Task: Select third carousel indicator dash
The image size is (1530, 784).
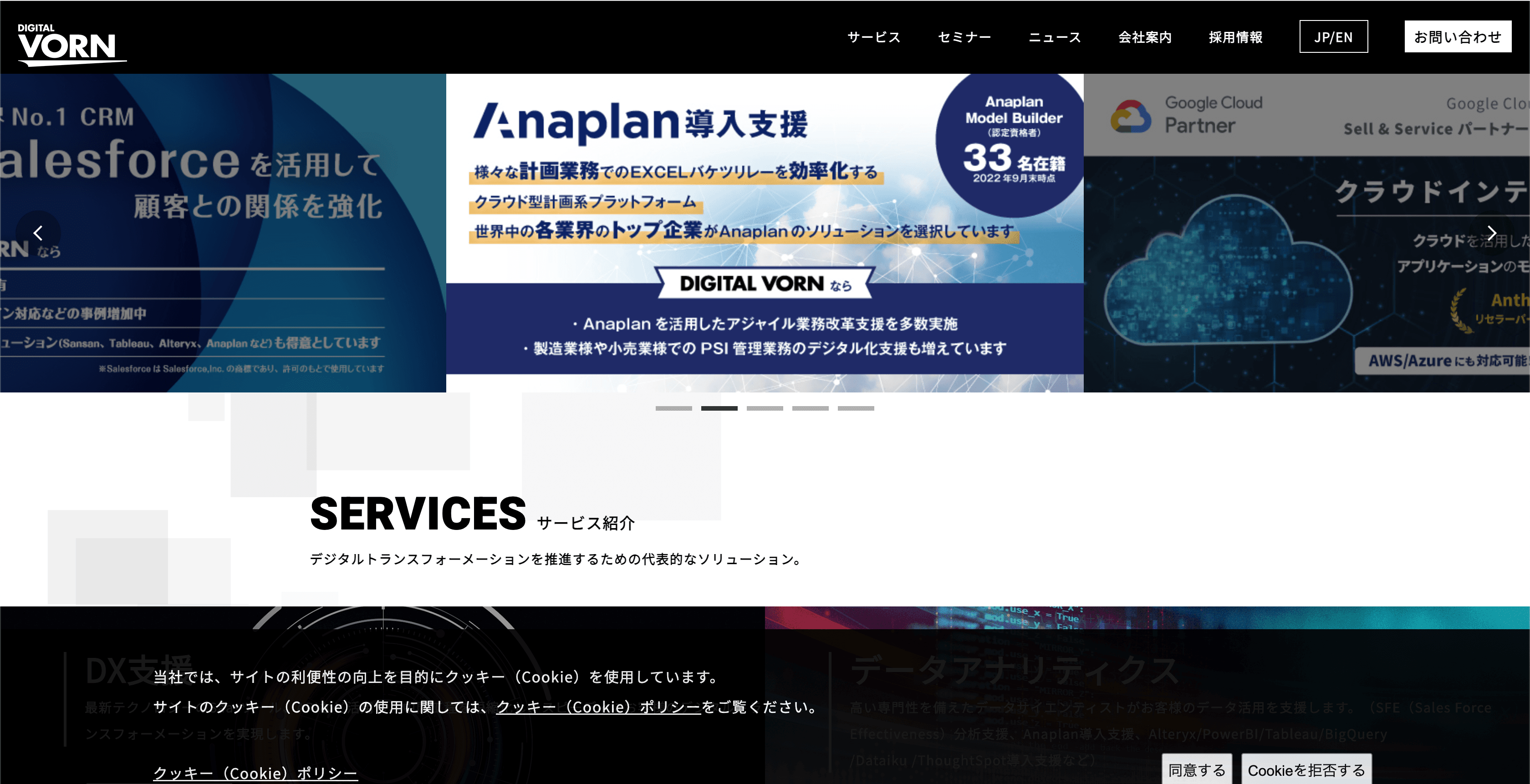Action: 765,409
